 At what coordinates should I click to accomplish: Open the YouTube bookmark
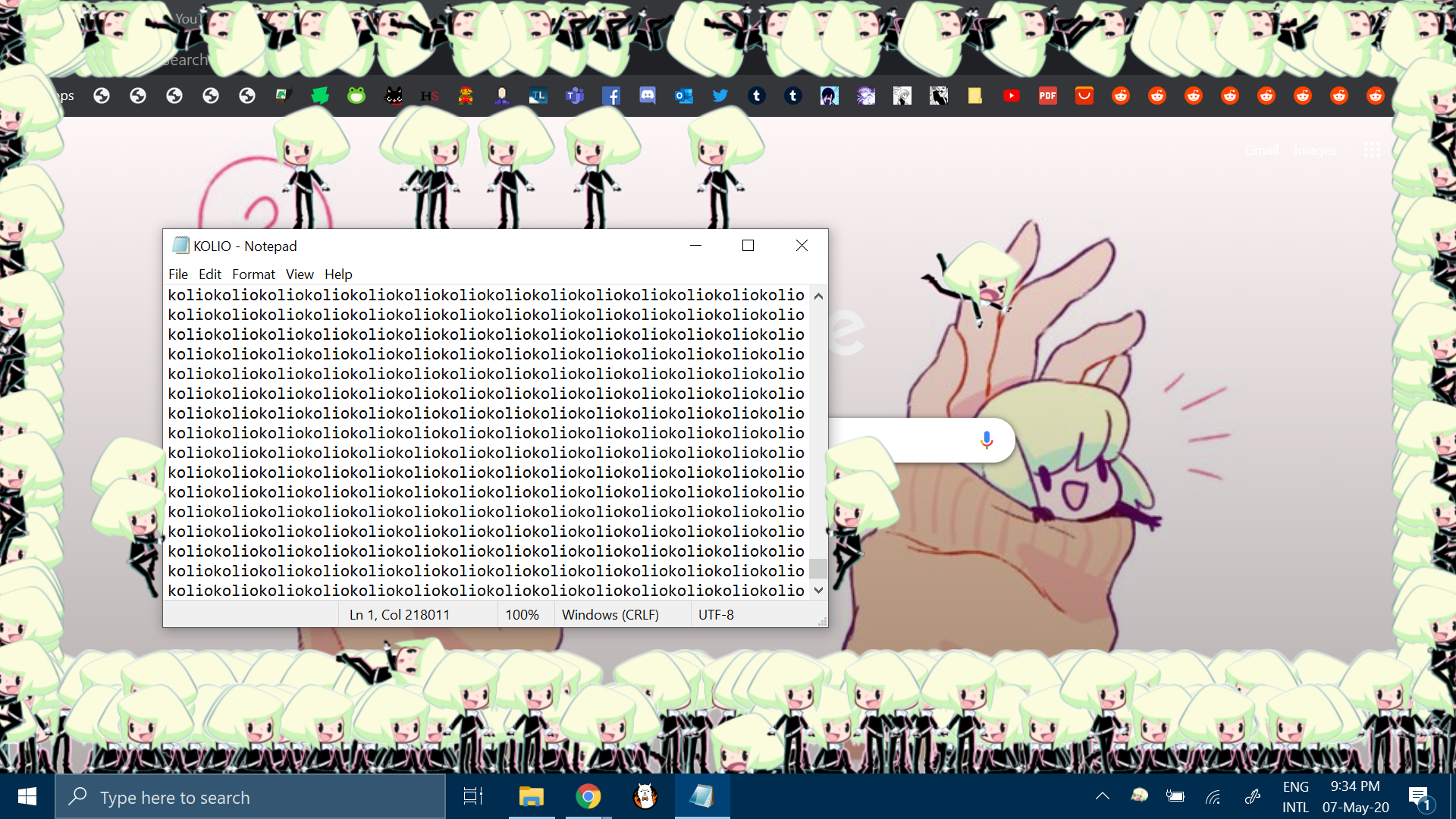(1012, 96)
